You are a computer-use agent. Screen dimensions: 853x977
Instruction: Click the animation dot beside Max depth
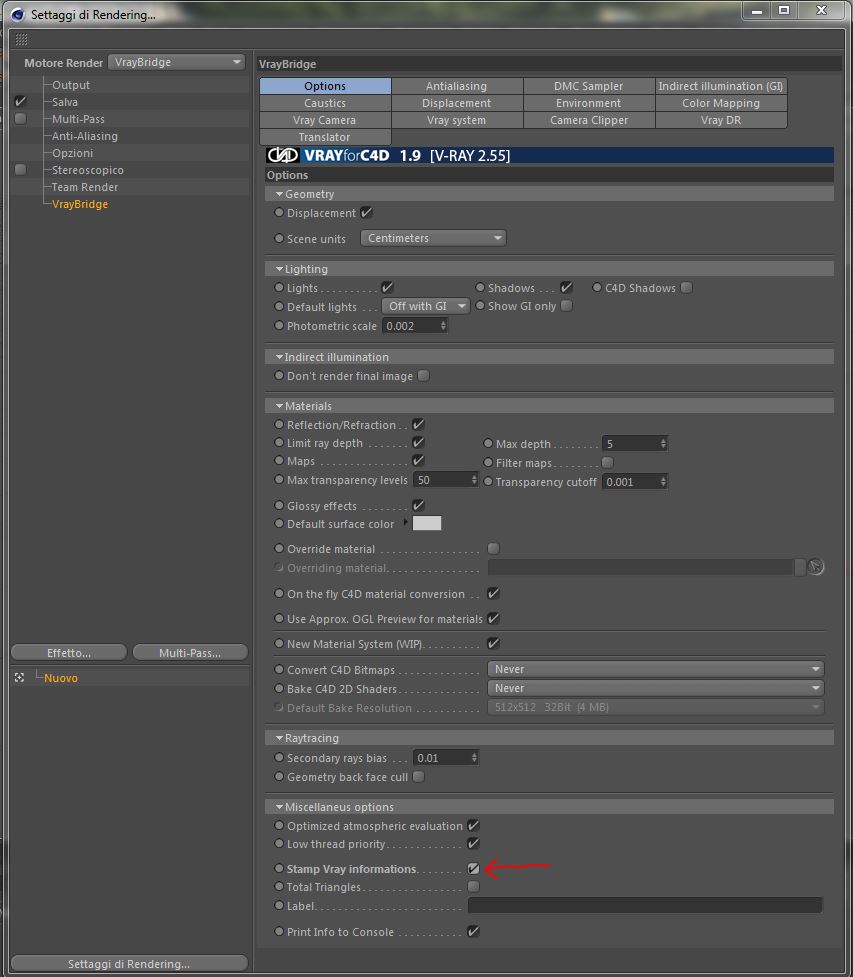click(x=488, y=444)
